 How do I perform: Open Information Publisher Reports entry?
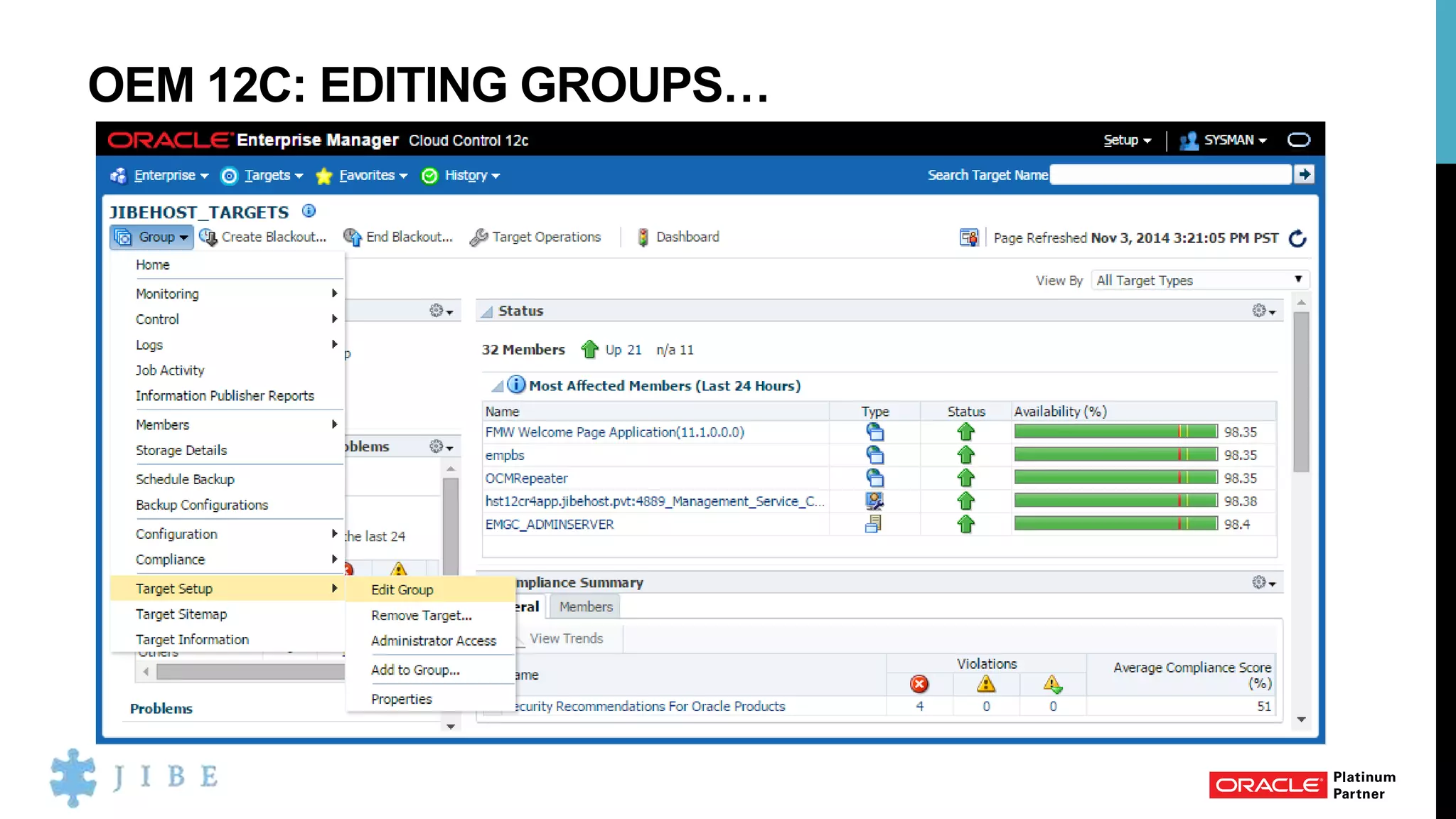[x=227, y=396]
